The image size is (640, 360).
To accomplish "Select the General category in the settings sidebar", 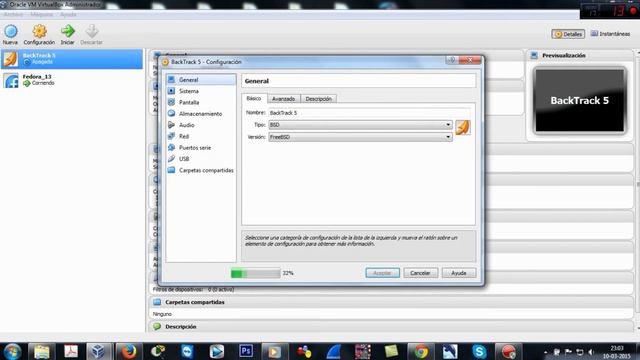I will (x=201, y=80).
